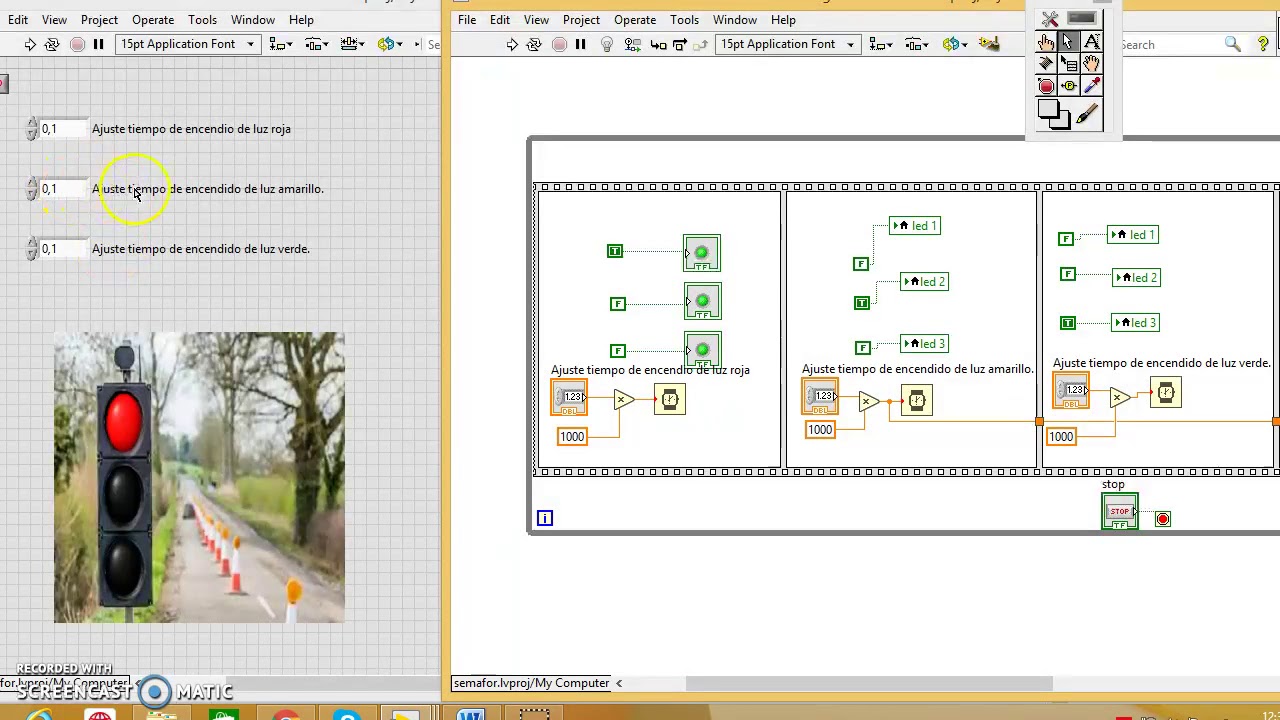This screenshot has height=720, width=1280.
Task: Open front panel Resize Objects dropdown
Action: coord(352,44)
